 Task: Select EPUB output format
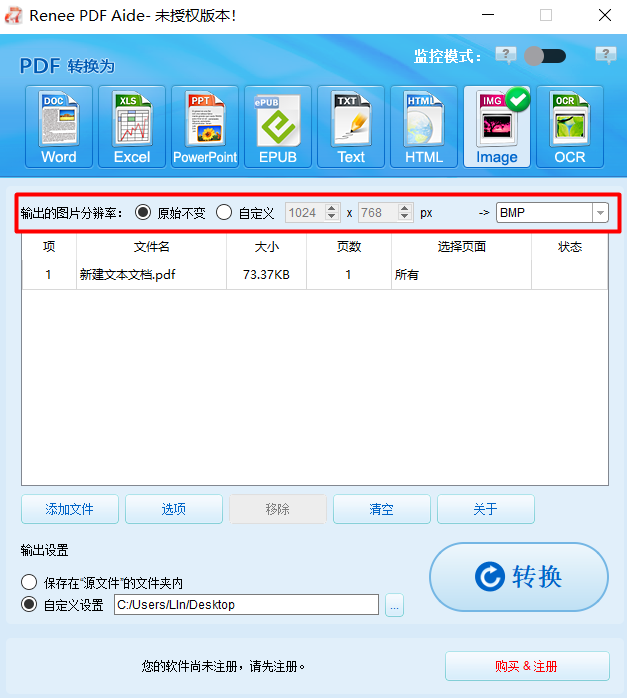(278, 127)
